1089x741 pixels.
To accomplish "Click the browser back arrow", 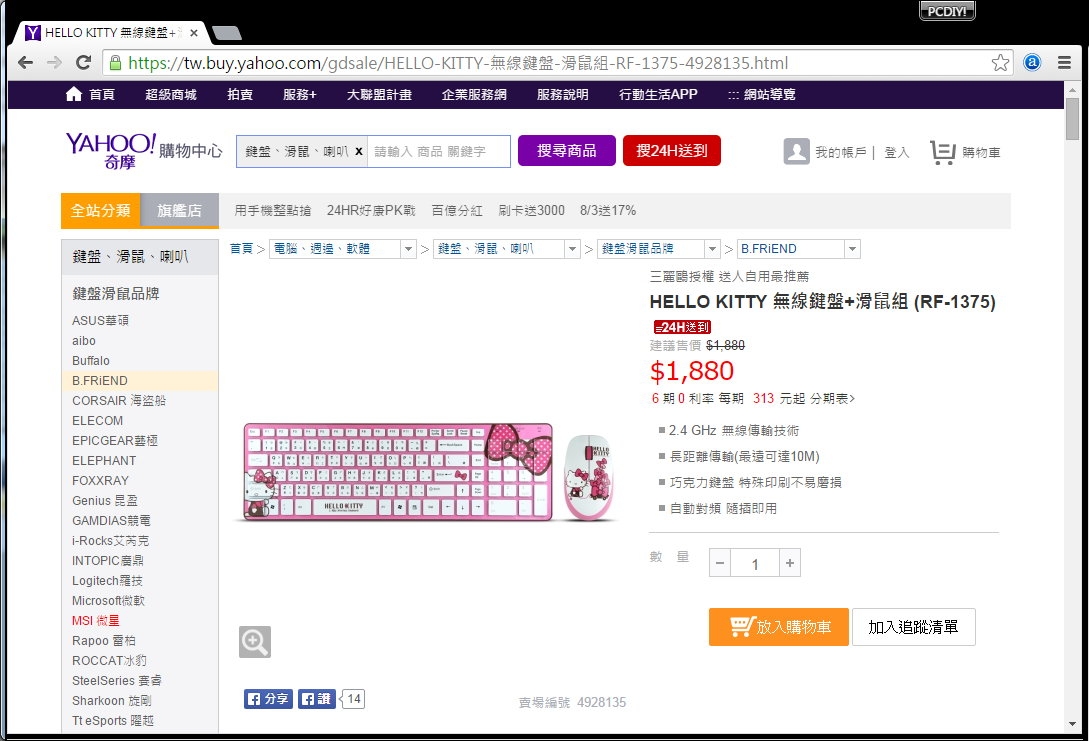I will click(x=25, y=63).
